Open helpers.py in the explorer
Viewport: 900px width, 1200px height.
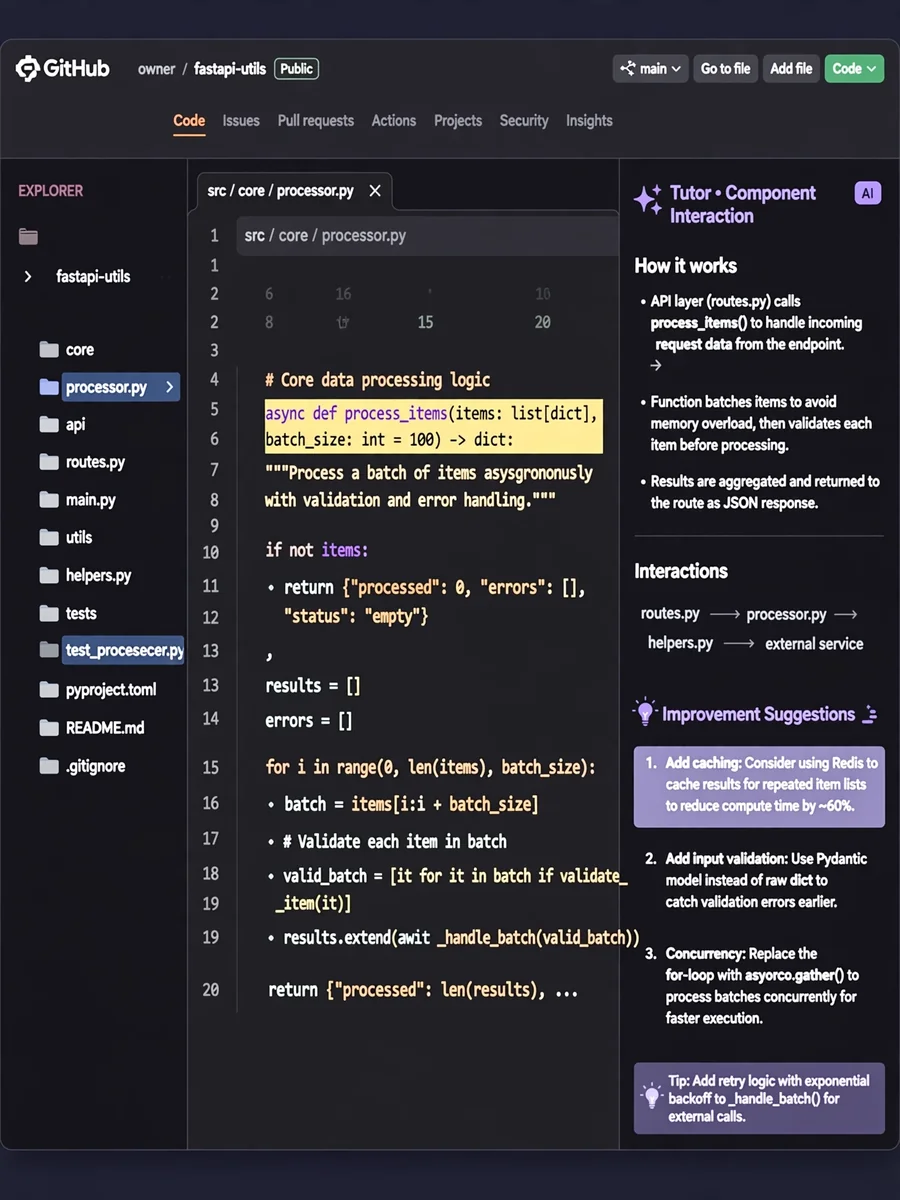click(x=99, y=576)
